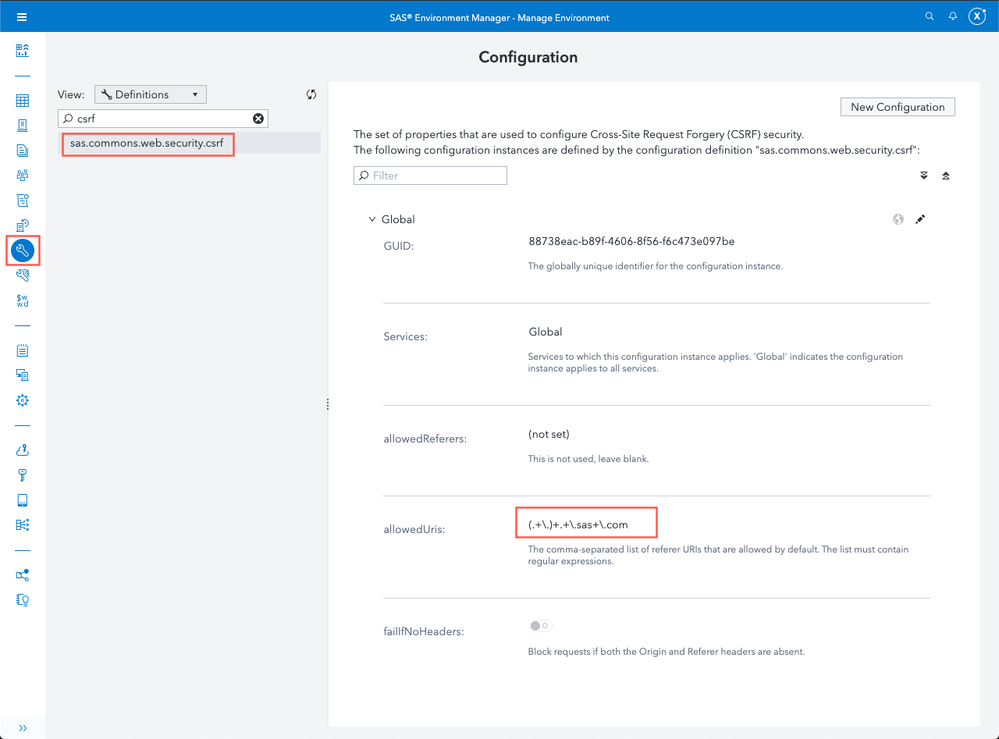Select sas.commons.web.security.csrf definition
Viewport: 999px width, 739px height.
pos(147,144)
